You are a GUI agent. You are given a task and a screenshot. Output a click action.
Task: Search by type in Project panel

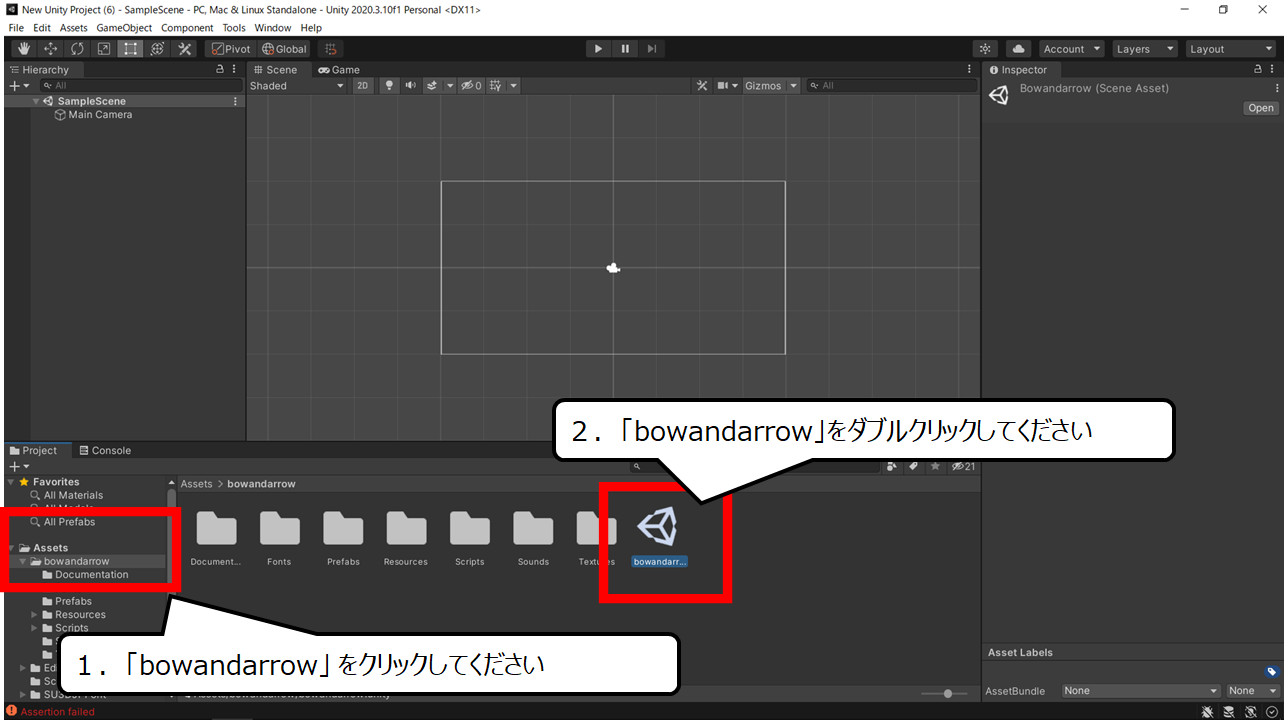pyautogui.click(x=892, y=467)
